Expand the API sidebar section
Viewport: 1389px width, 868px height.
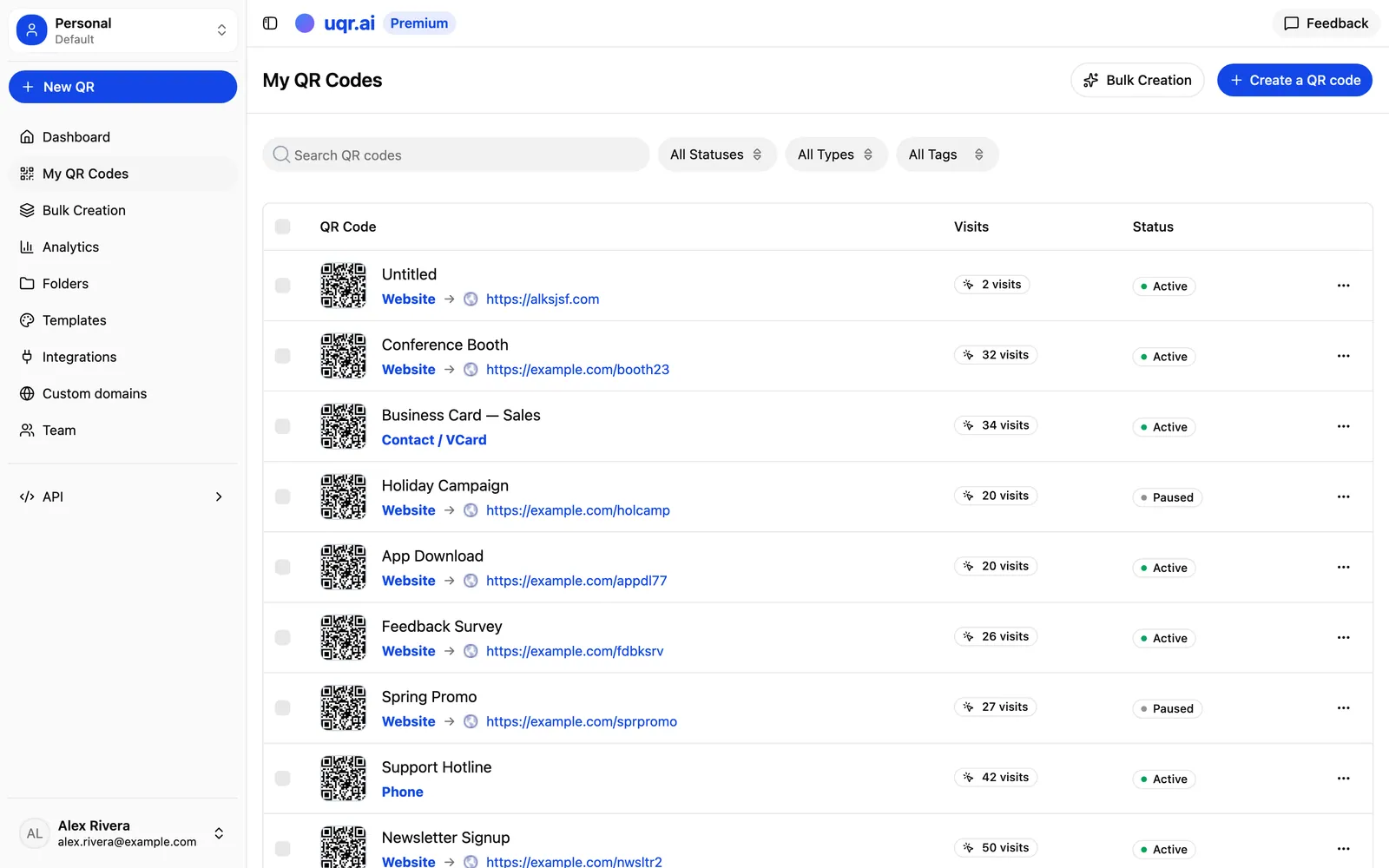(x=122, y=496)
